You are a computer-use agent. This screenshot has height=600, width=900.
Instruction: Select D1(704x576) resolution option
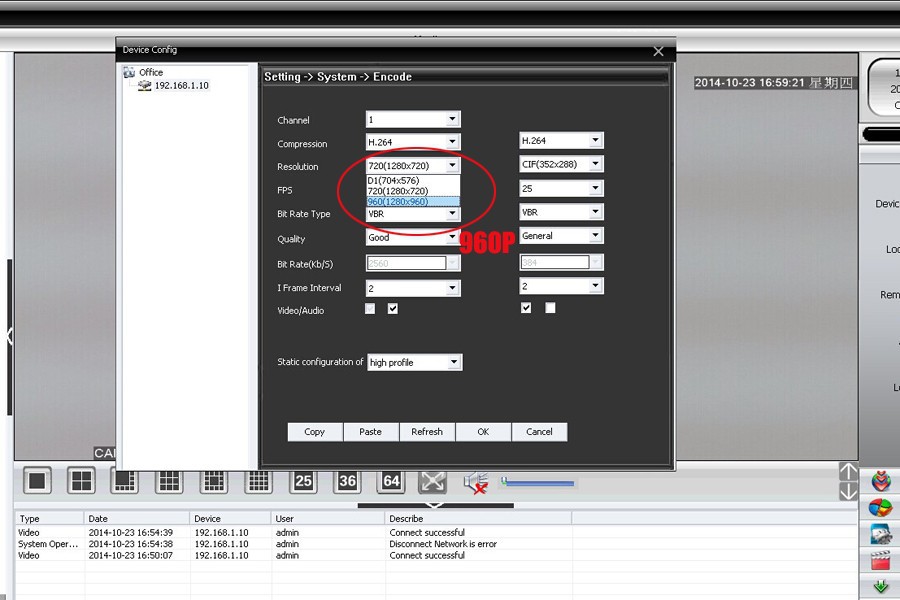point(412,181)
